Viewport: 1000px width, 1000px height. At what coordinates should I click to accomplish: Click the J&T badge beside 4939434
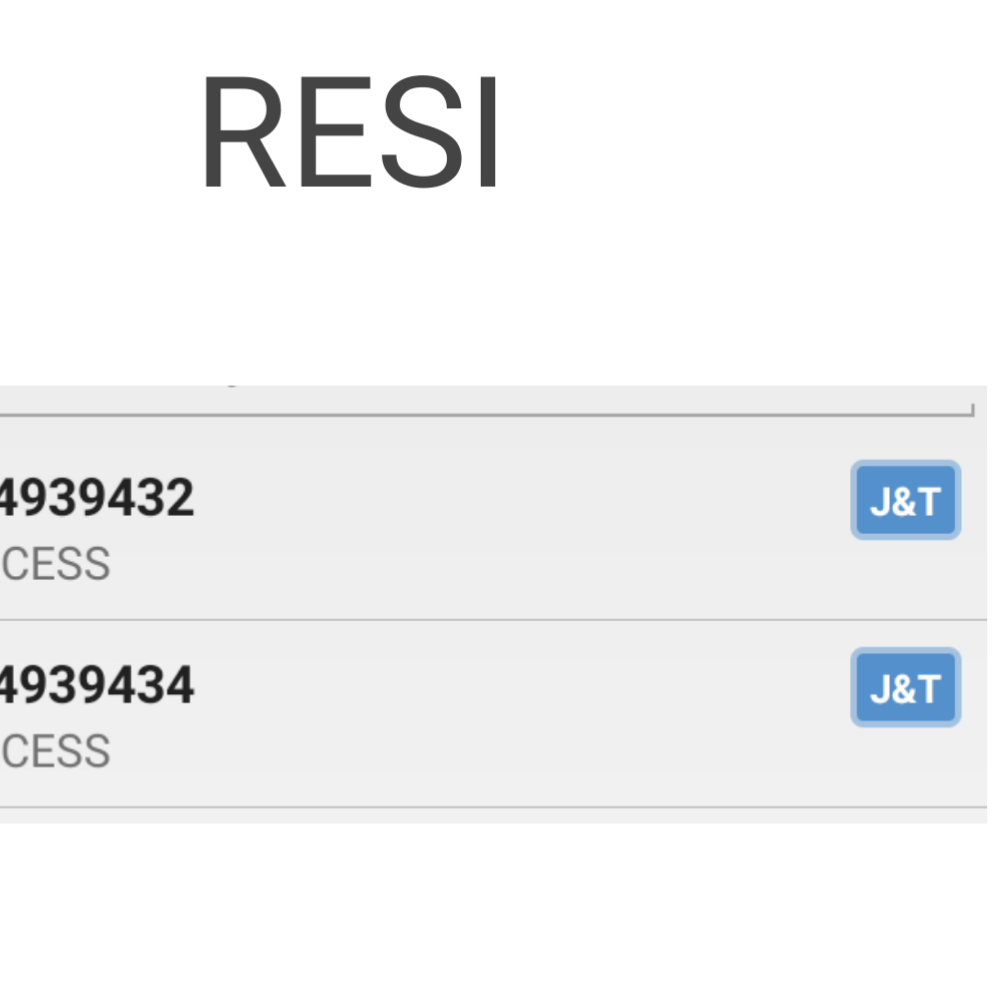tap(905, 688)
